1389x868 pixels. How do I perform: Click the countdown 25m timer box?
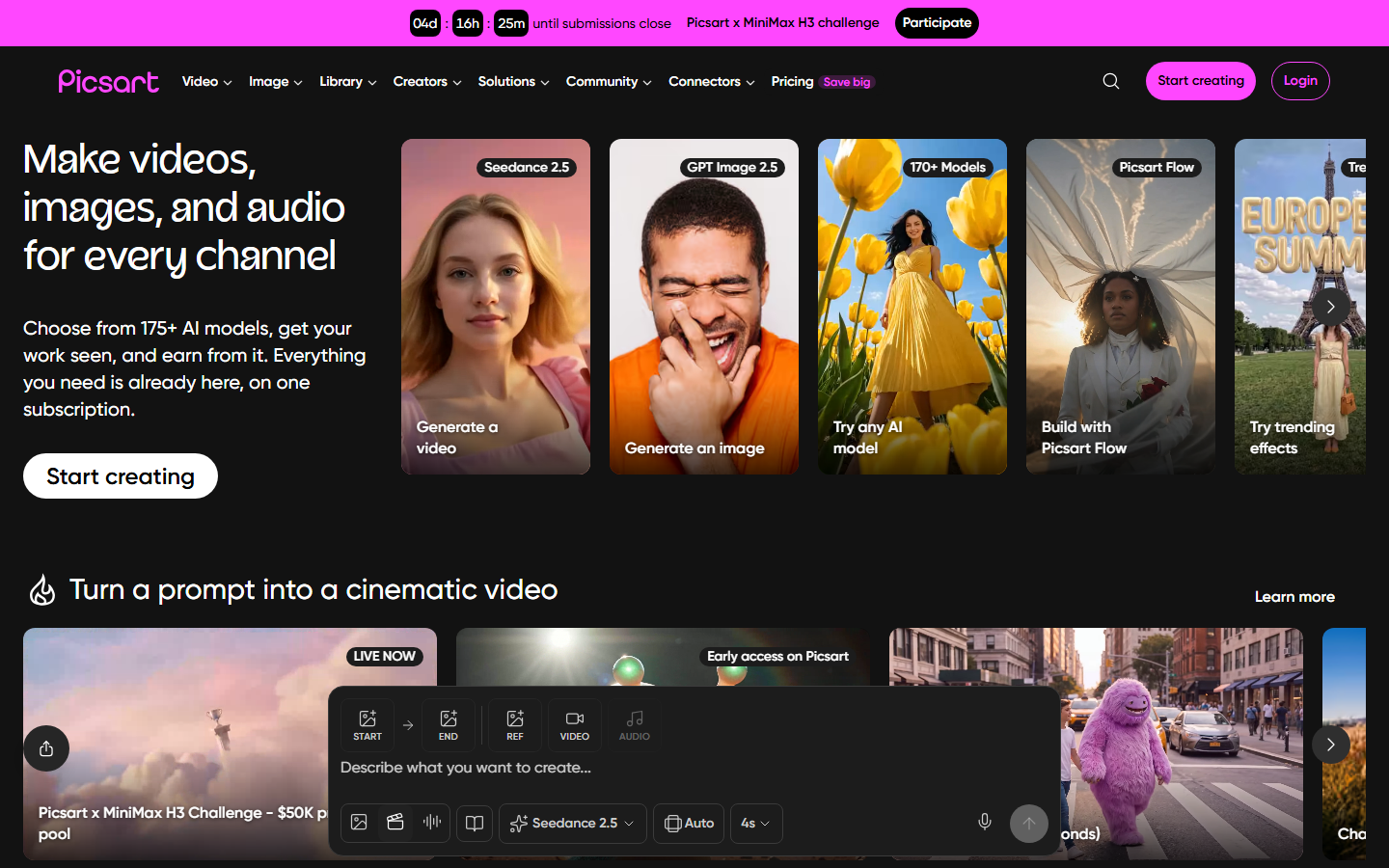[x=511, y=23]
